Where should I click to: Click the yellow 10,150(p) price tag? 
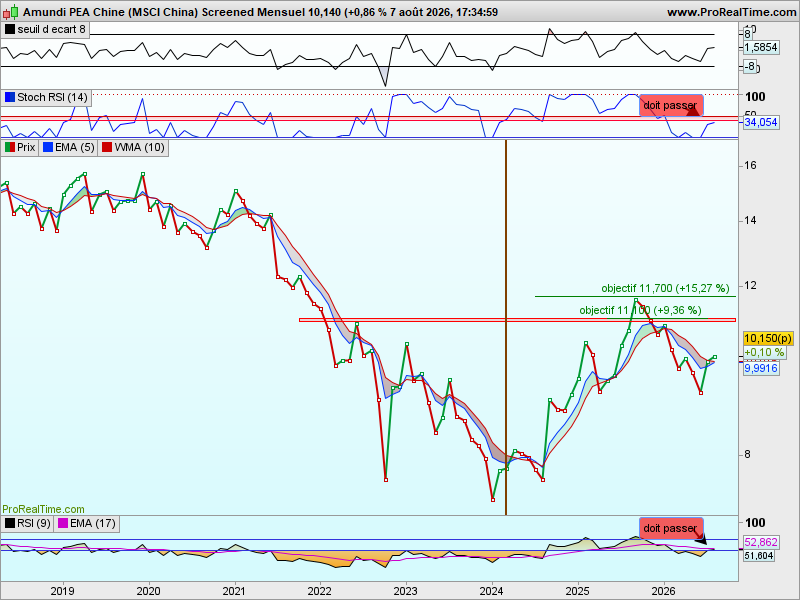(x=768, y=338)
